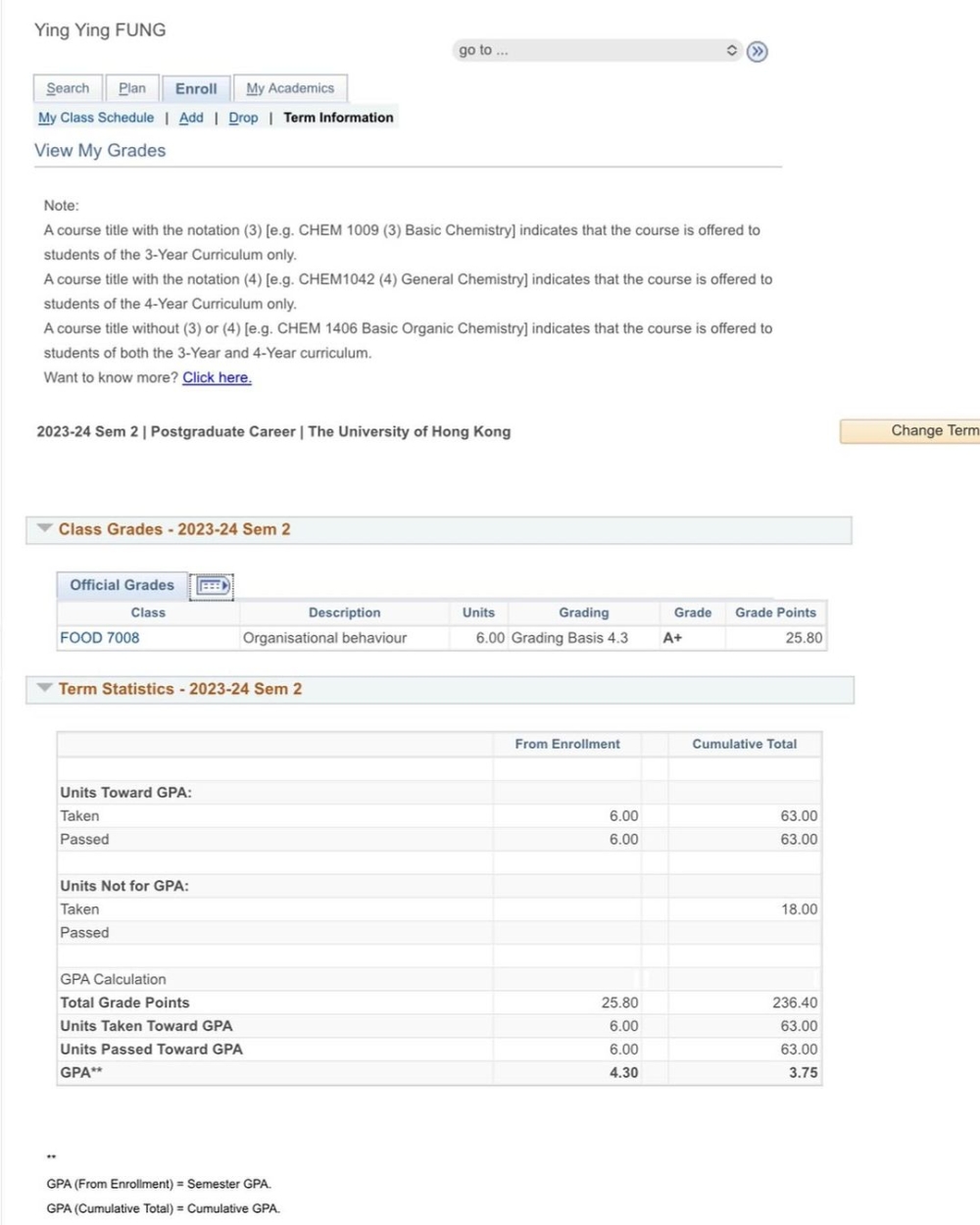Screen dimensions: 980x1225
Task: Open the Plan tab
Action: (x=132, y=88)
